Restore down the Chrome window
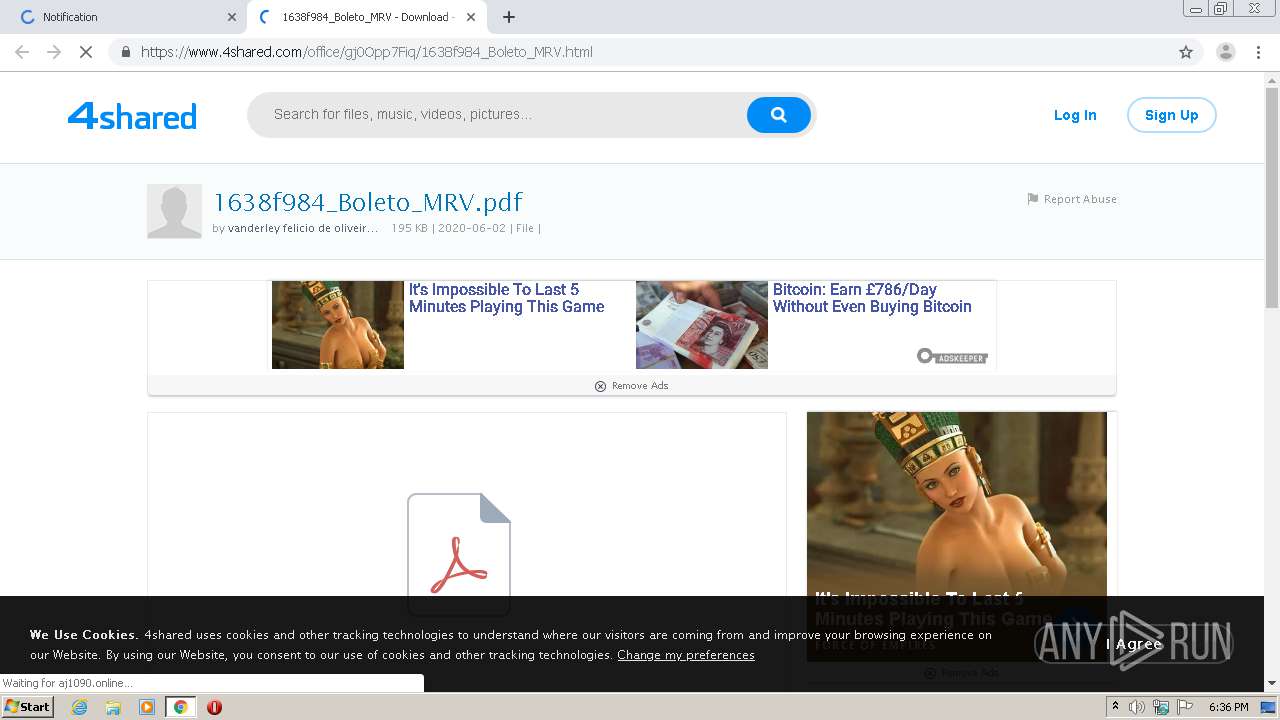The width and height of the screenshot is (1280, 720). (1221, 9)
